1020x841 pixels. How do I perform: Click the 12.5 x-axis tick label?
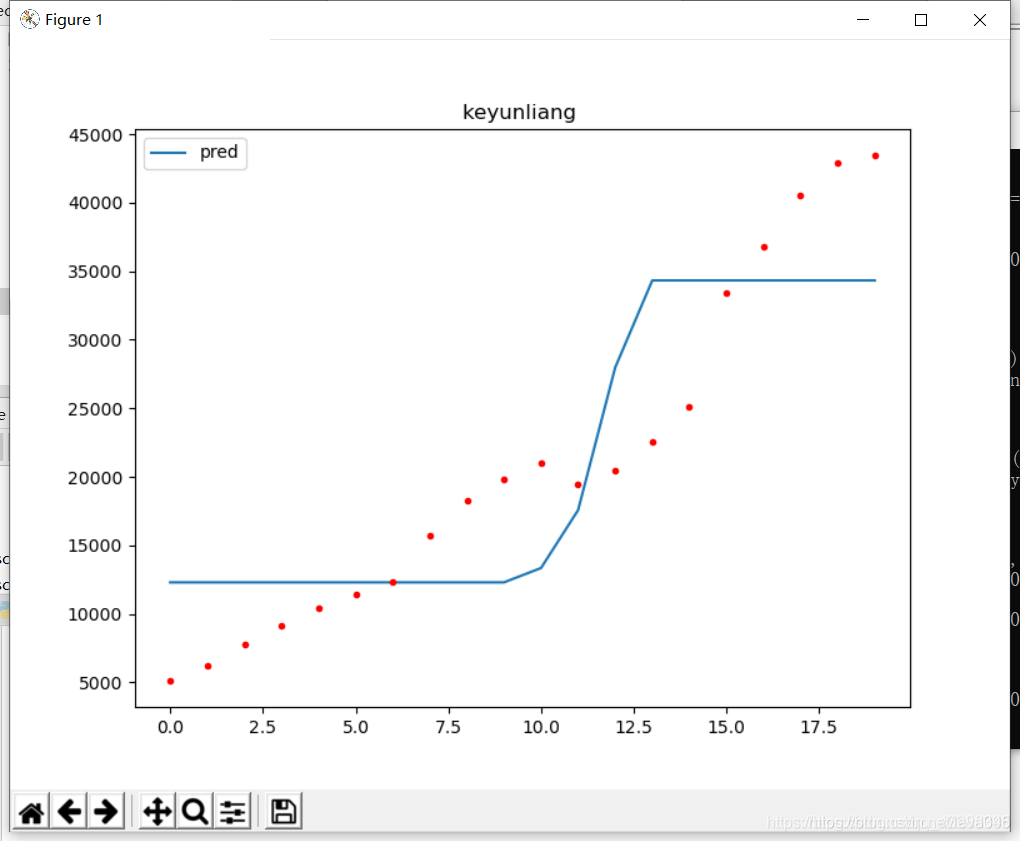pos(634,727)
